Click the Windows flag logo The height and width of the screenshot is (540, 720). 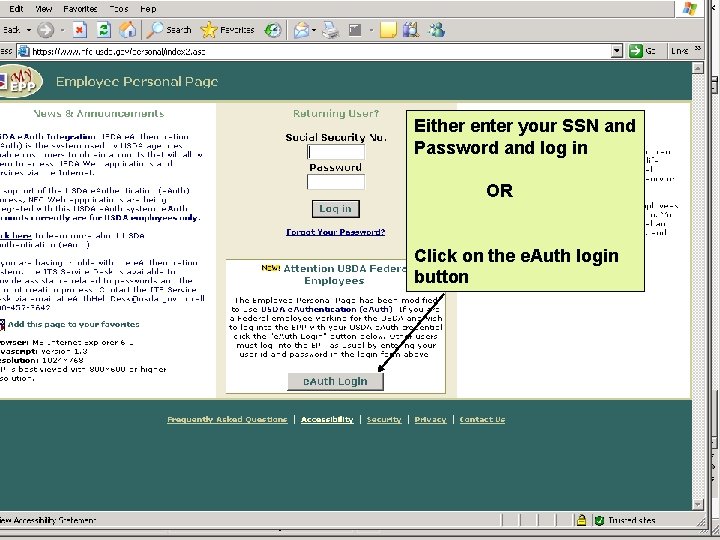(690, 8)
